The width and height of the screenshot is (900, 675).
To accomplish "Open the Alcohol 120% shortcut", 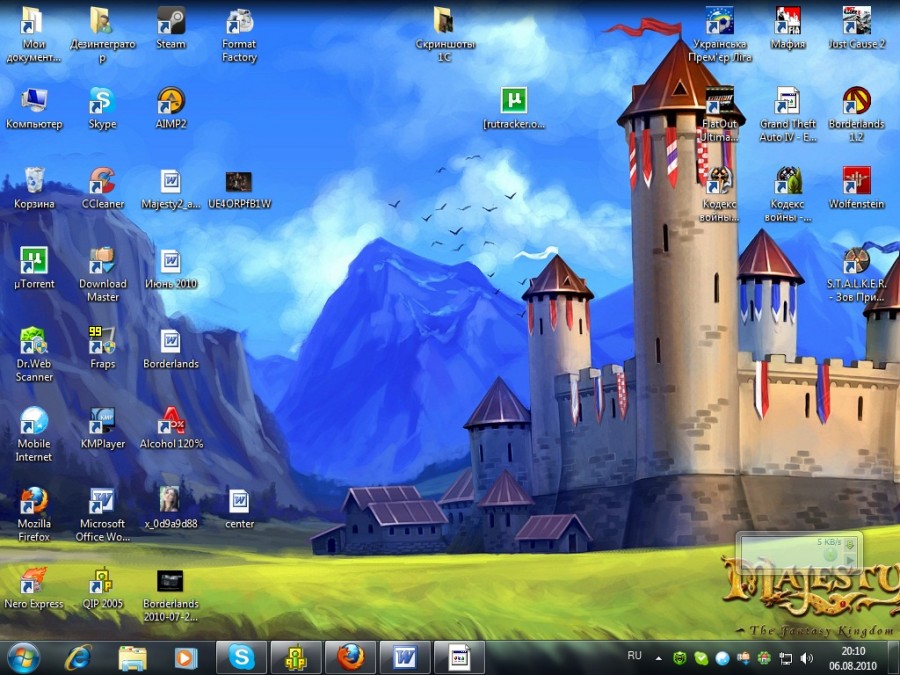I will coord(171,428).
